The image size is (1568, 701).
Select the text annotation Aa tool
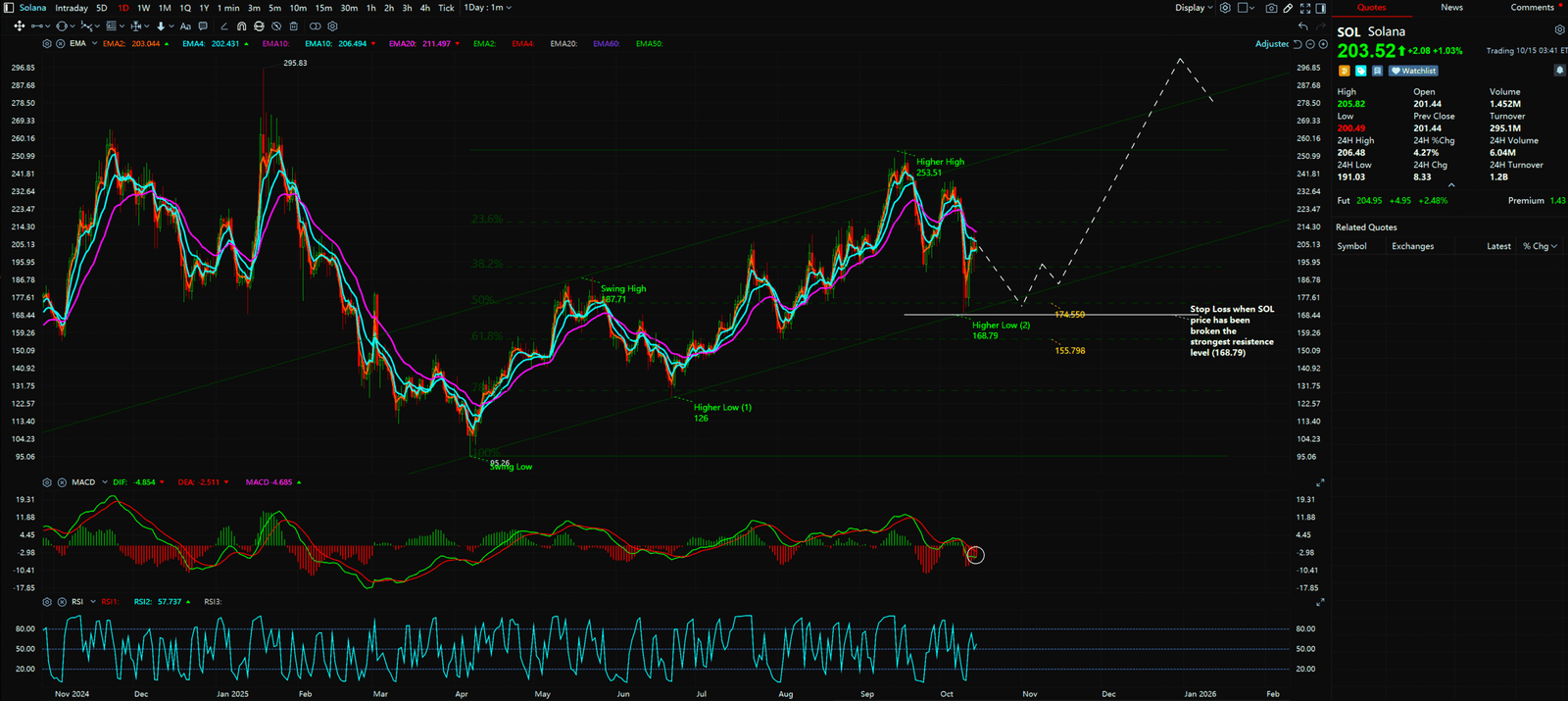coord(185,26)
